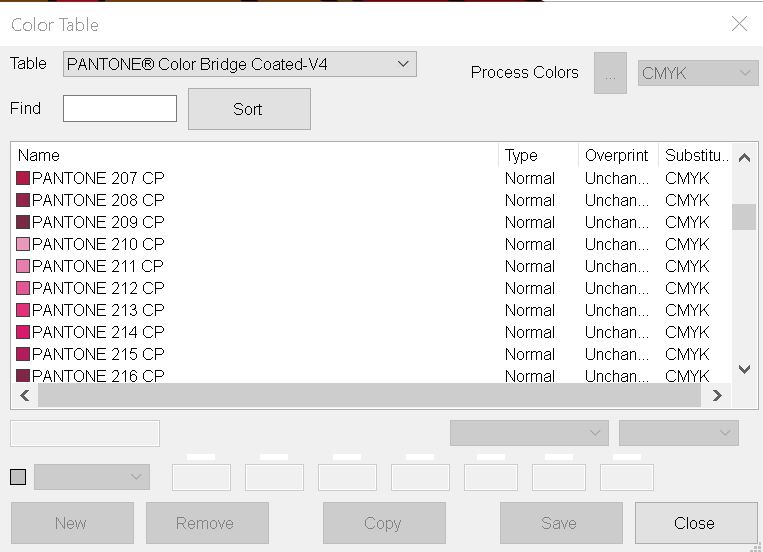763x552 pixels.
Task: Click the horizontal scroll left arrow
Action: tap(25, 395)
